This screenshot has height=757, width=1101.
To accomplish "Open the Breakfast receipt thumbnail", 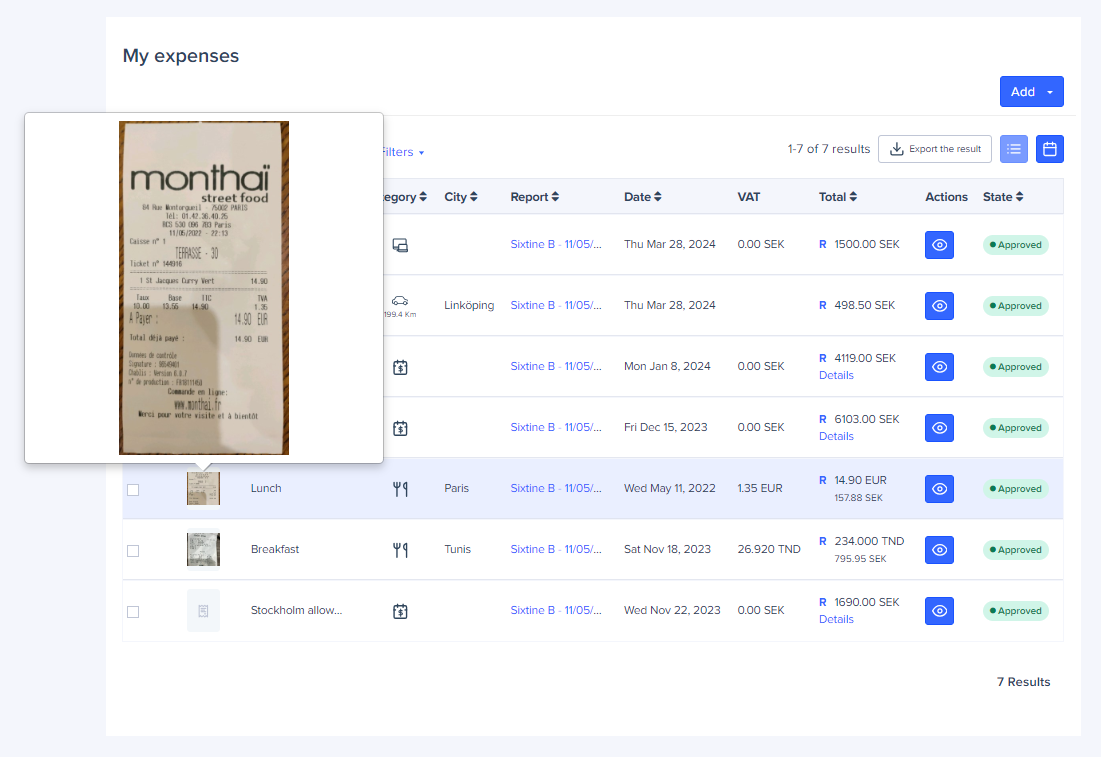I will pyautogui.click(x=203, y=550).
